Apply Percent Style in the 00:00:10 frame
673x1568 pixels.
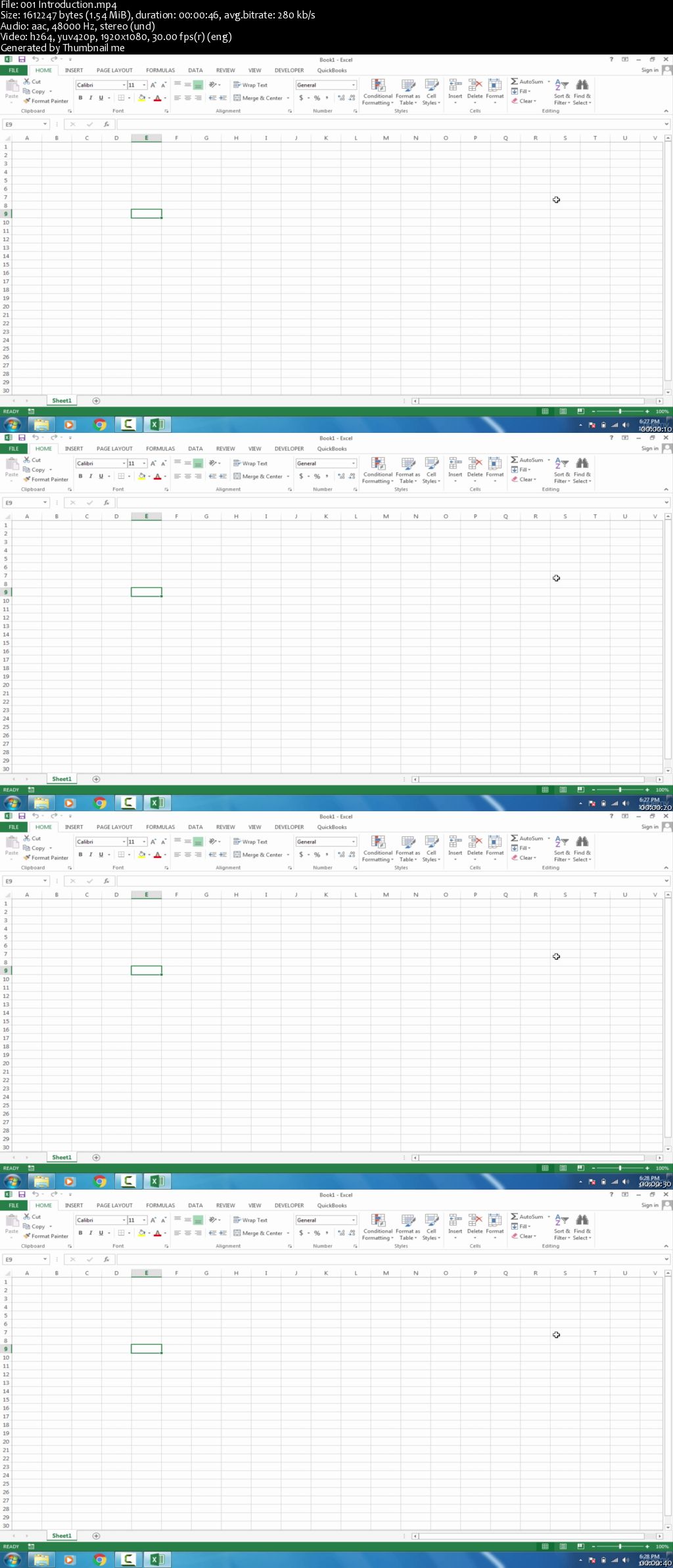317,98
